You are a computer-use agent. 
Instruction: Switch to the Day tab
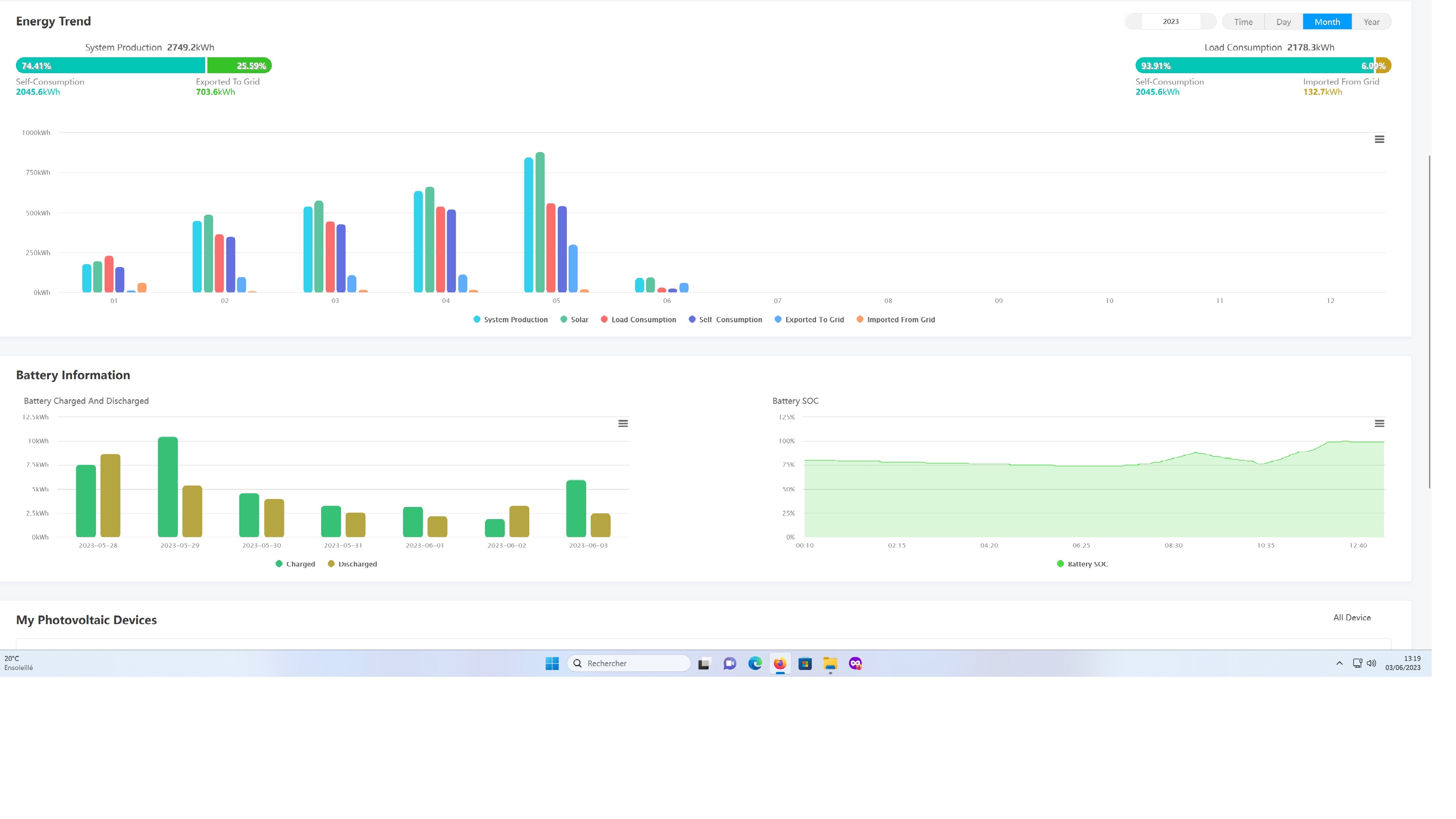click(1283, 22)
